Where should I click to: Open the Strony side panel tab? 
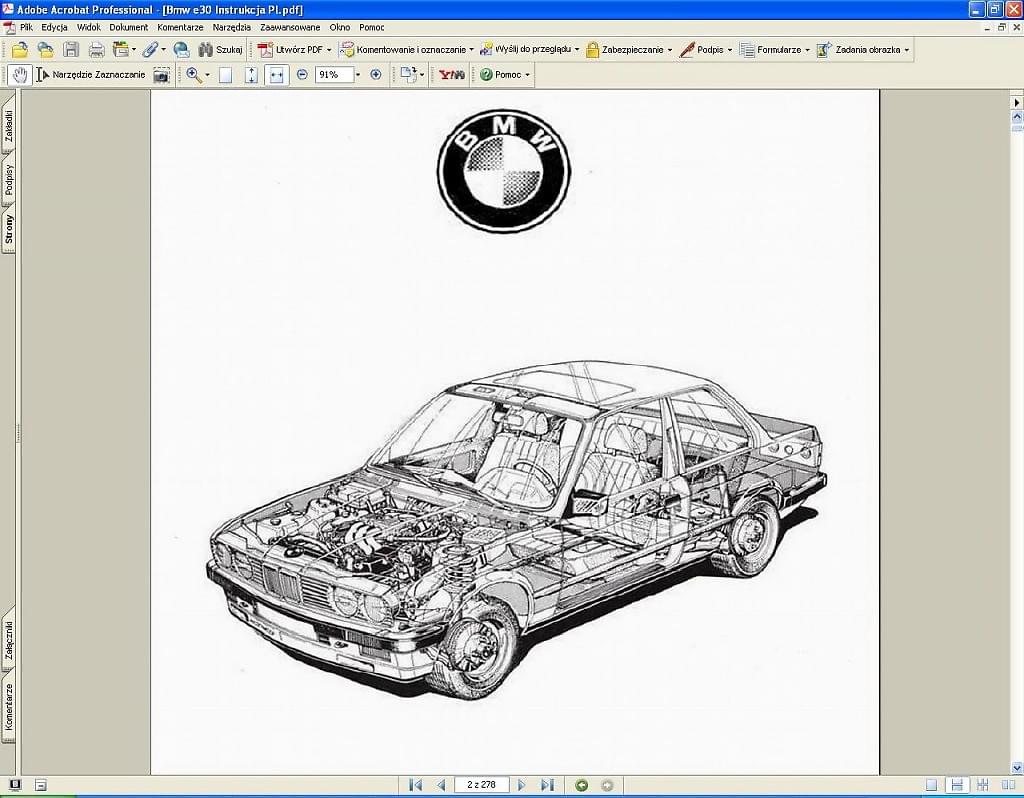(8, 229)
